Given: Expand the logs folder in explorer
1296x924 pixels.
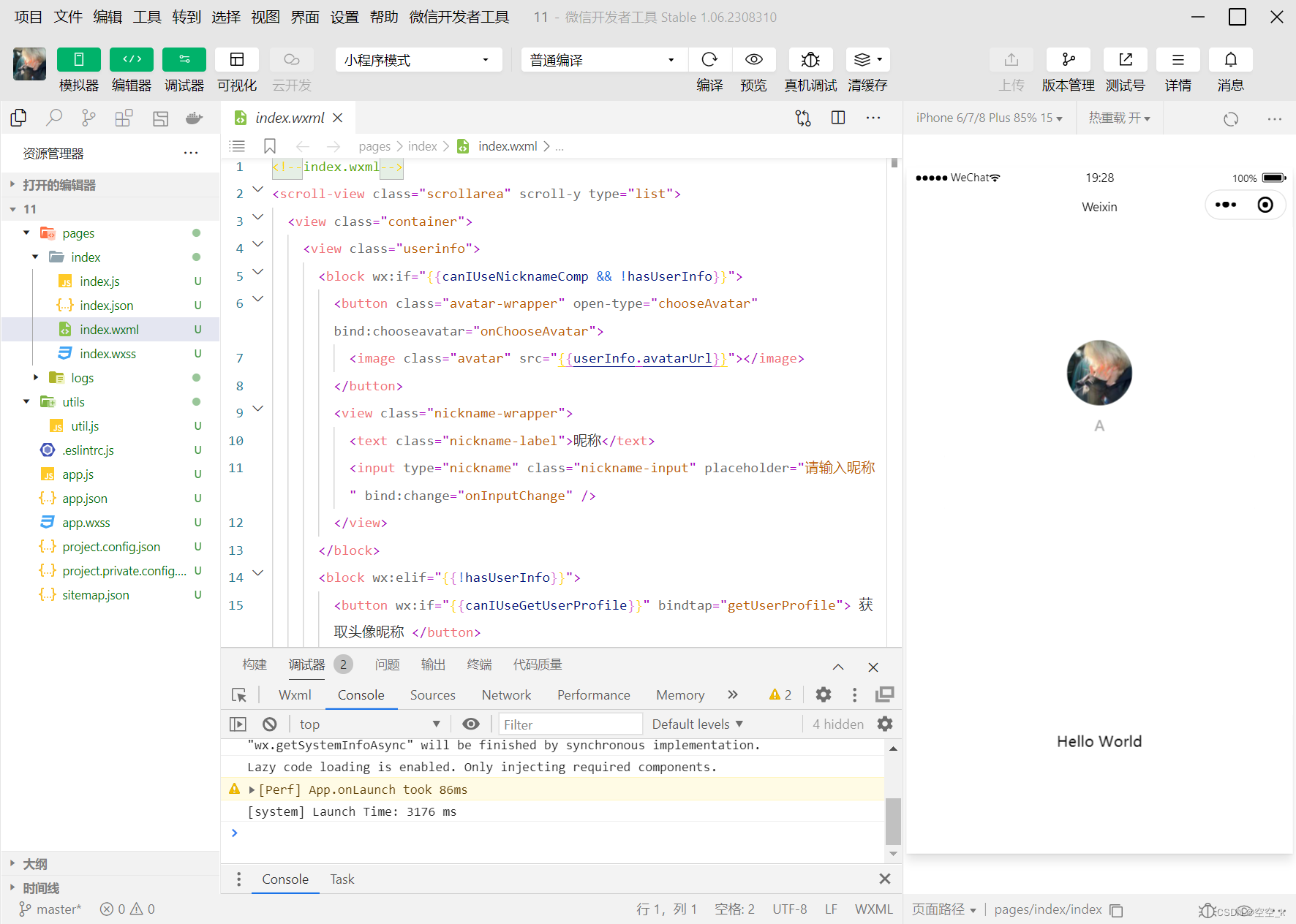Looking at the screenshot, I should tap(35, 377).
